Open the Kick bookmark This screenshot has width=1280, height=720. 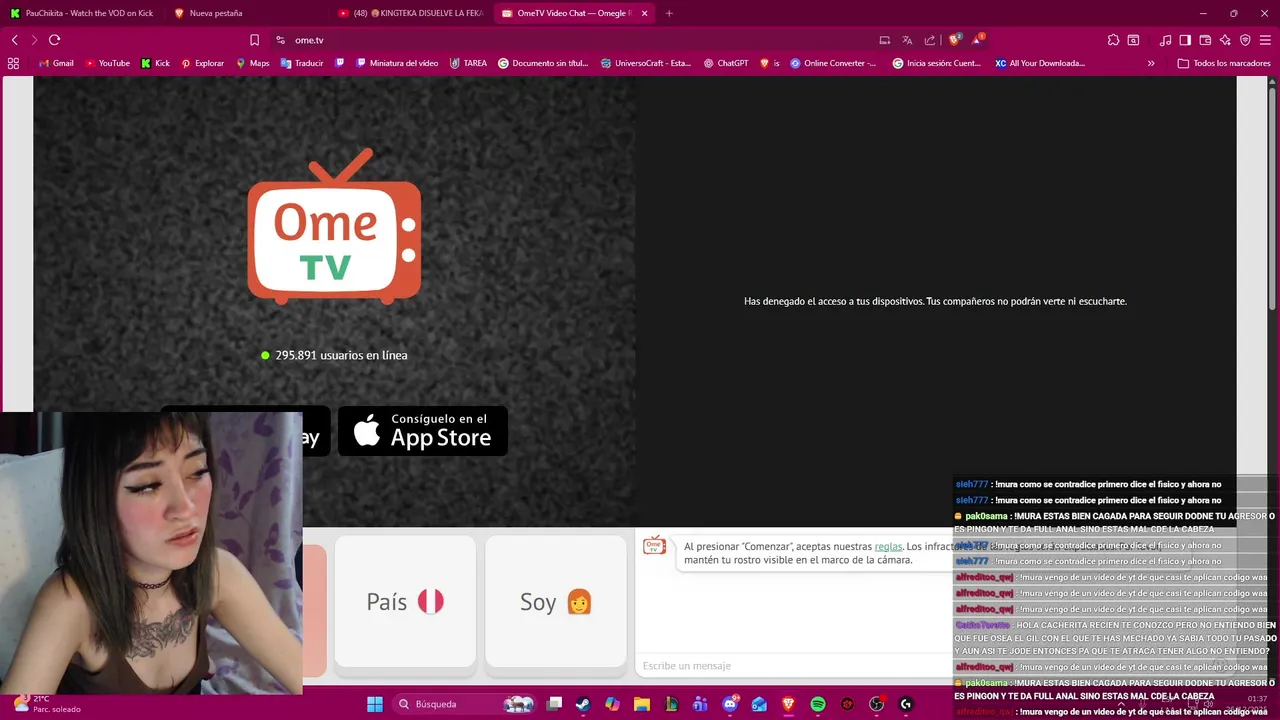(x=155, y=63)
